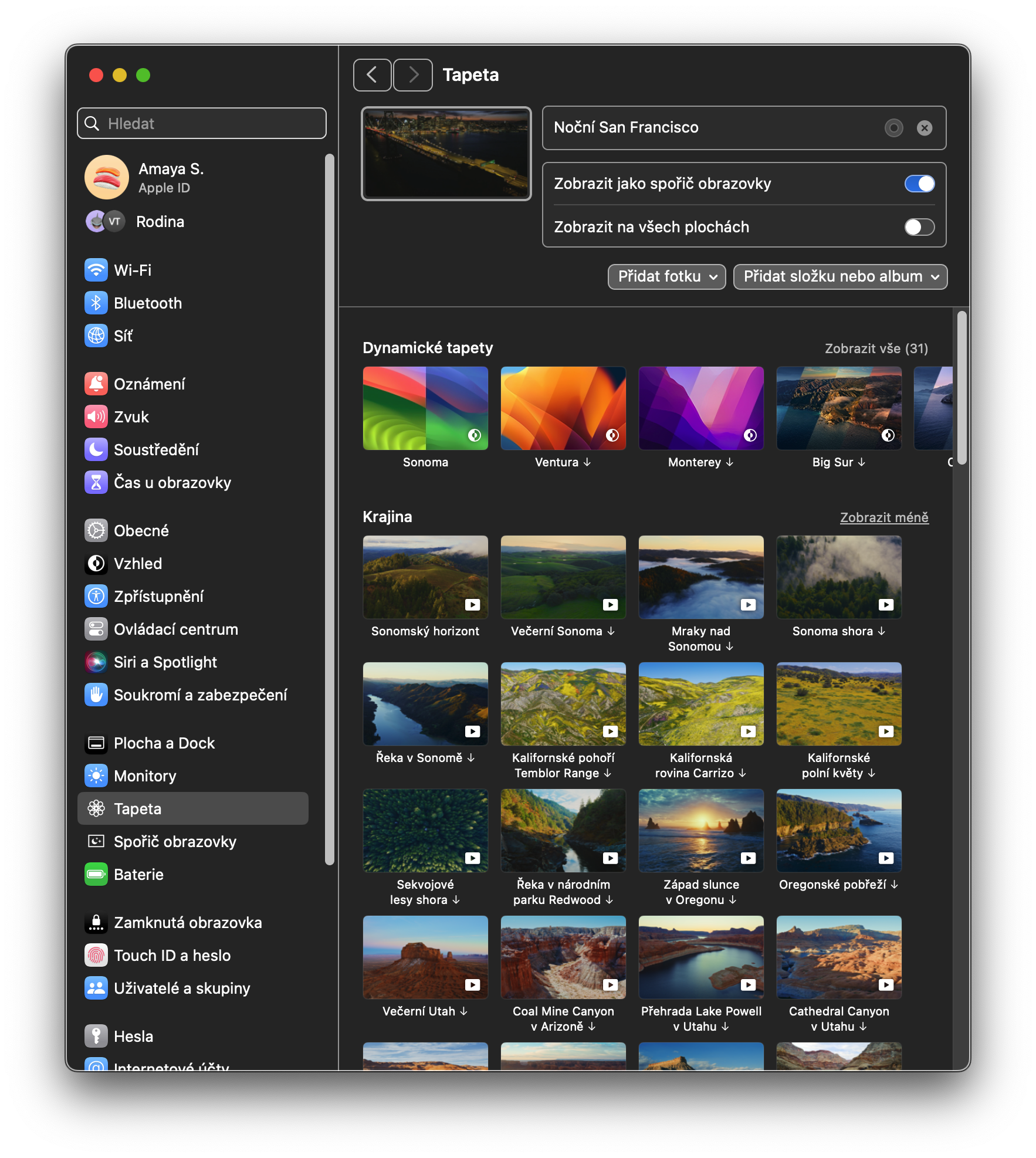Disable Zobrazit jako spořič obrazovky switch

pos(919,184)
